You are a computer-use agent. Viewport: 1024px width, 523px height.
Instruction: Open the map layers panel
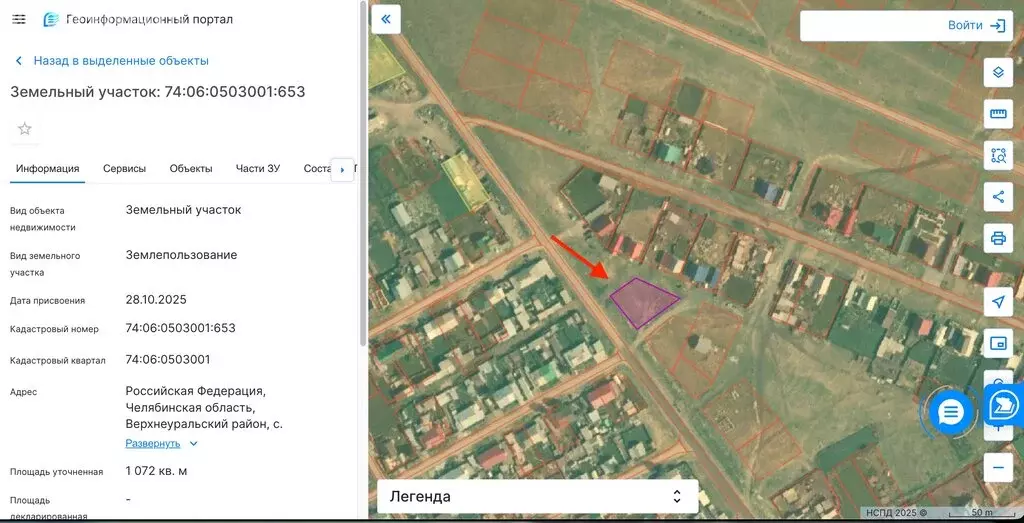click(997, 73)
